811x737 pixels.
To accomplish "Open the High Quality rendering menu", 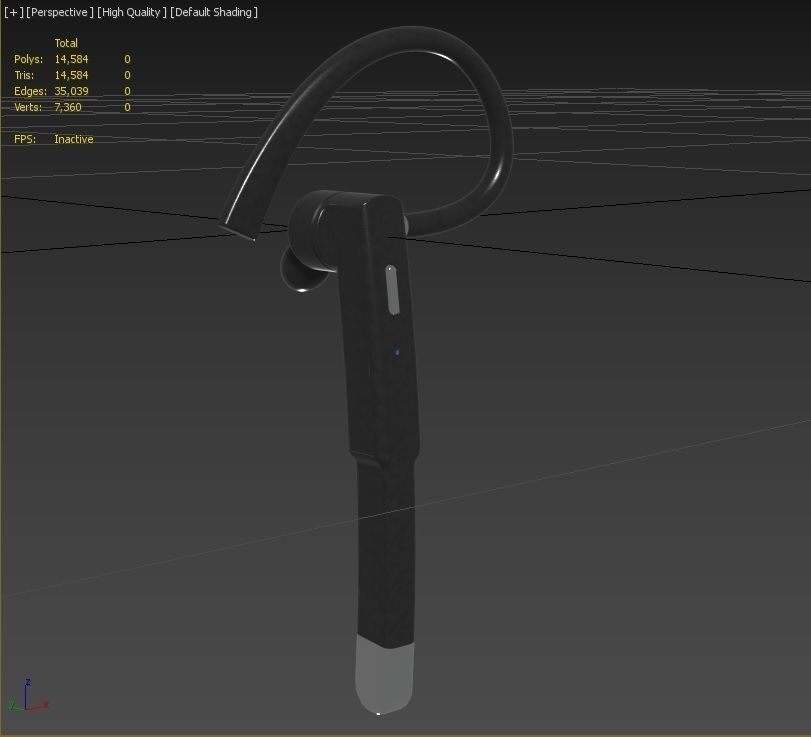I will [132, 12].
